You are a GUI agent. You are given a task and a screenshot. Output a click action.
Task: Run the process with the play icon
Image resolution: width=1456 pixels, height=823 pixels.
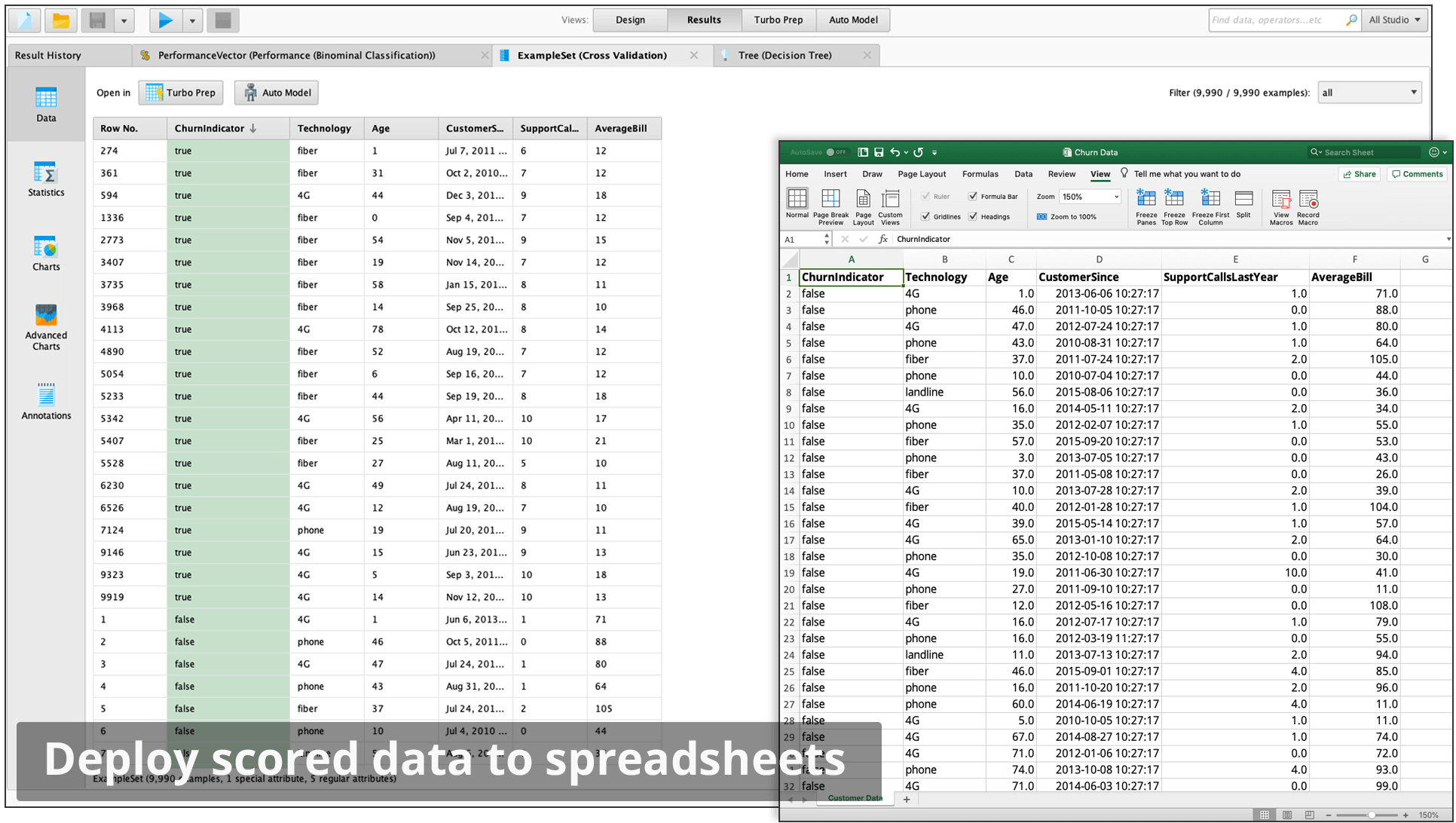[x=165, y=20]
